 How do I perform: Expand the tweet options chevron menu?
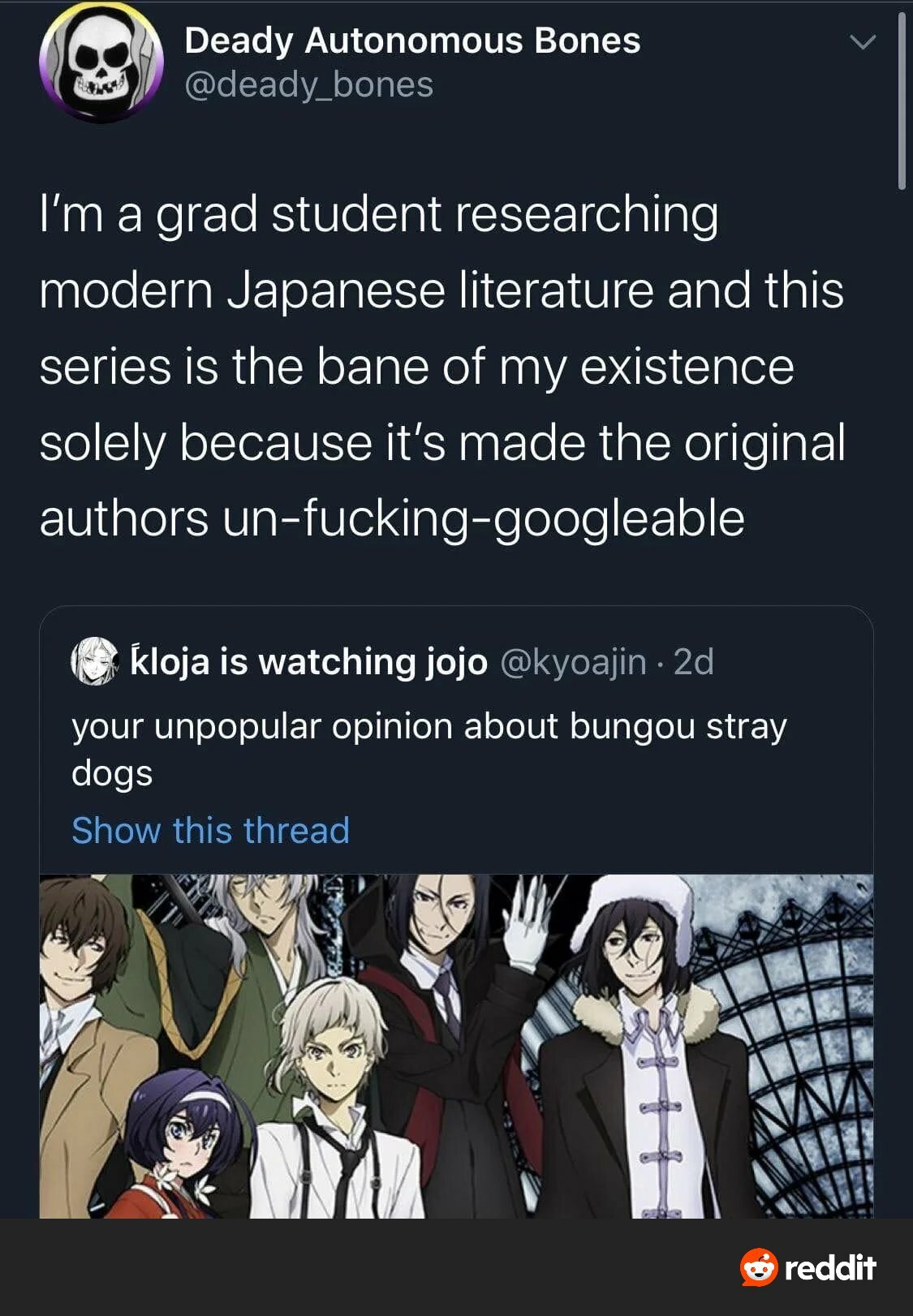[x=862, y=42]
